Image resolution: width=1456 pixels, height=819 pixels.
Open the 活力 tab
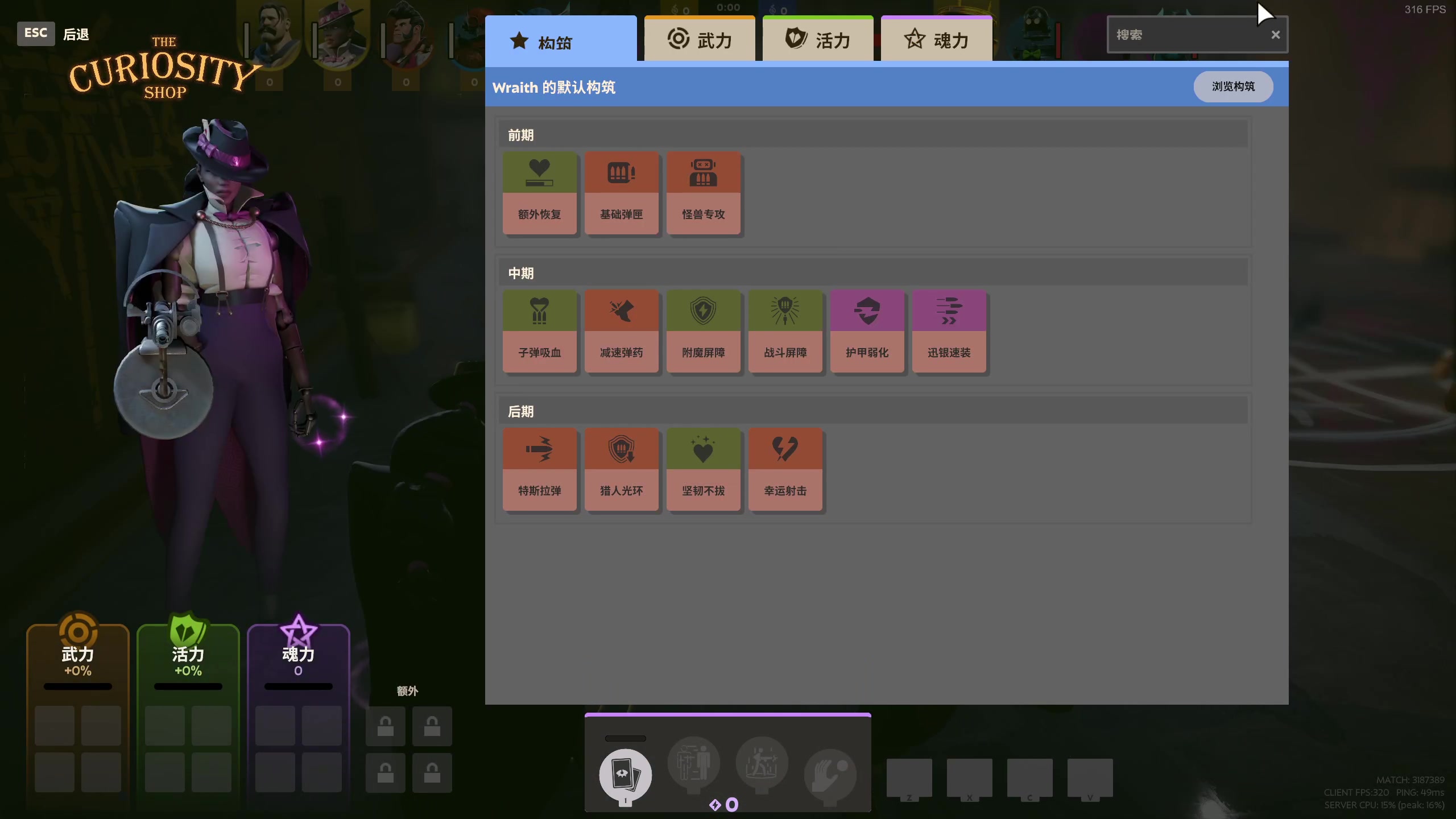coord(818,40)
